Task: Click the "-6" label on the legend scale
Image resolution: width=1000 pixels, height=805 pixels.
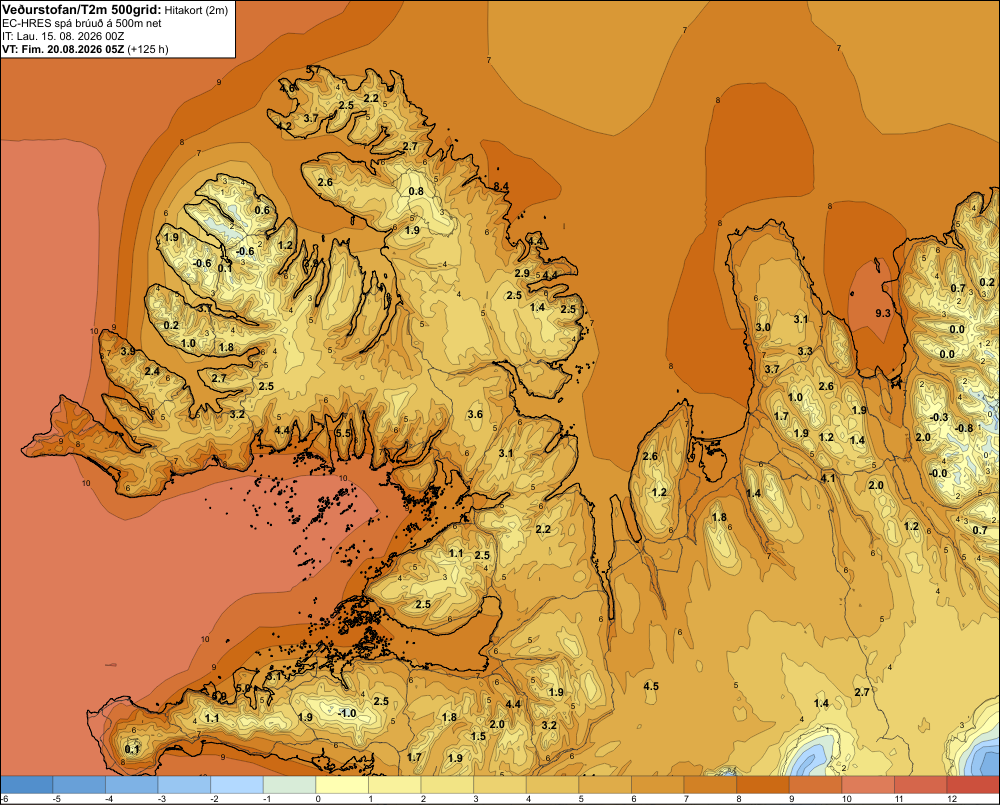Action: 4,799
